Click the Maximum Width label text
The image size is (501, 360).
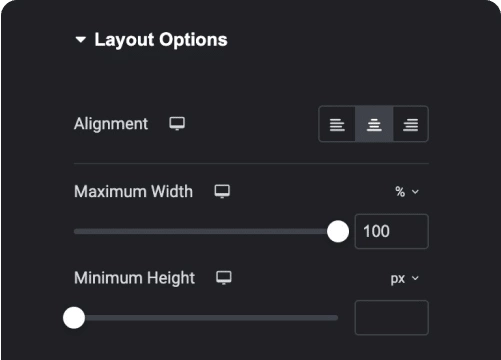[133, 191]
